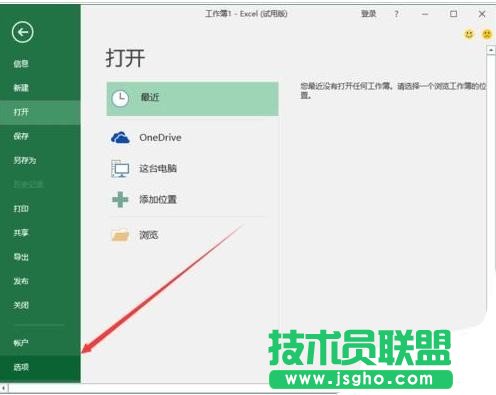Open the 打印 page
The height and width of the screenshot is (395, 496).
click(21, 209)
